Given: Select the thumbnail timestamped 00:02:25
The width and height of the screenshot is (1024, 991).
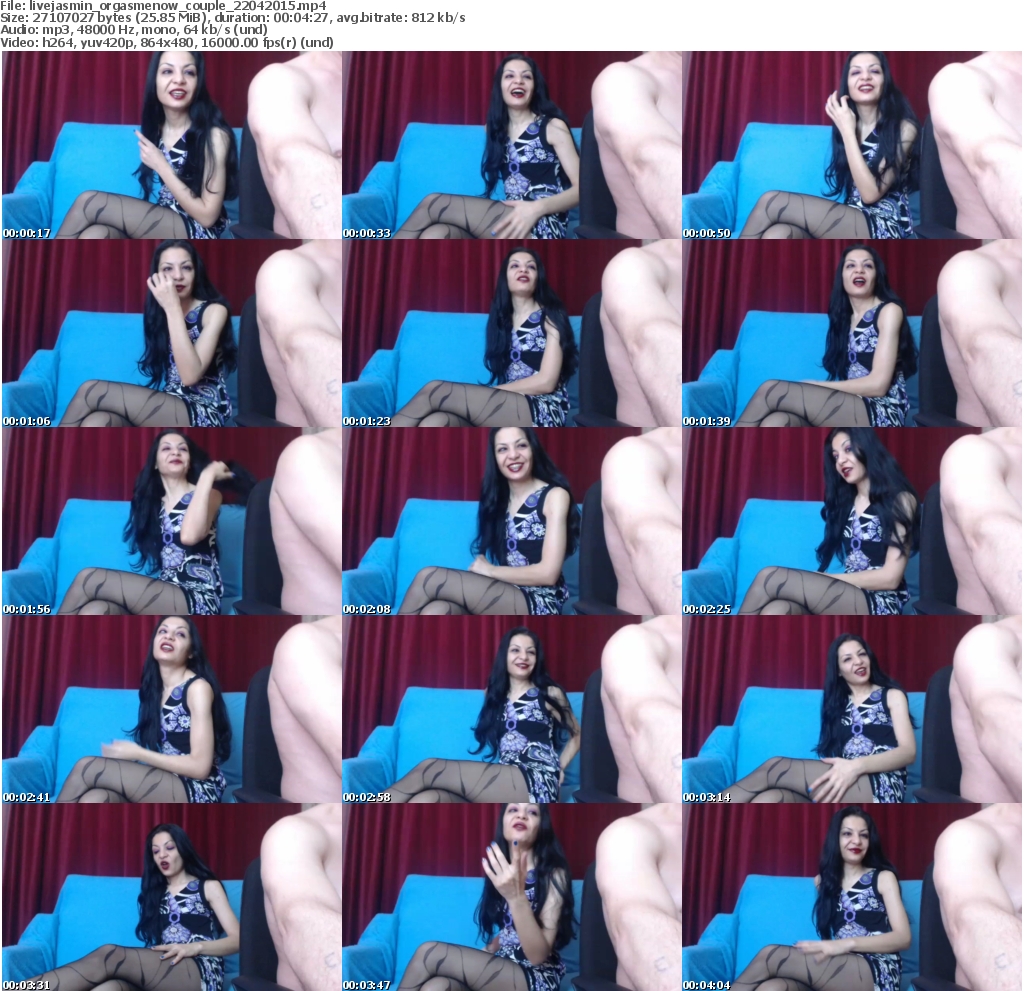Looking at the screenshot, I should (x=852, y=521).
